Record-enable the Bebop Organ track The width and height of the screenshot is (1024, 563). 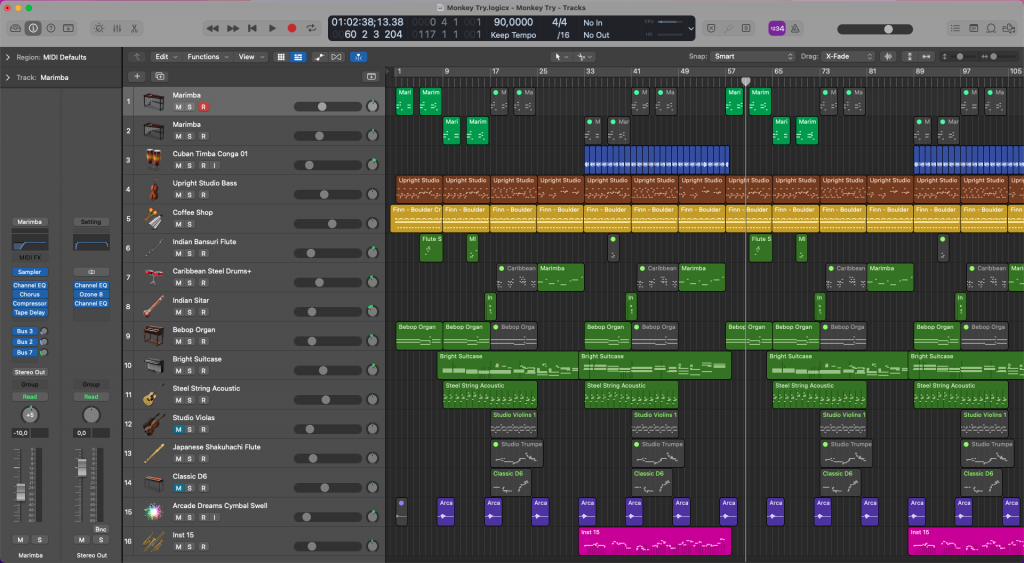click(204, 342)
